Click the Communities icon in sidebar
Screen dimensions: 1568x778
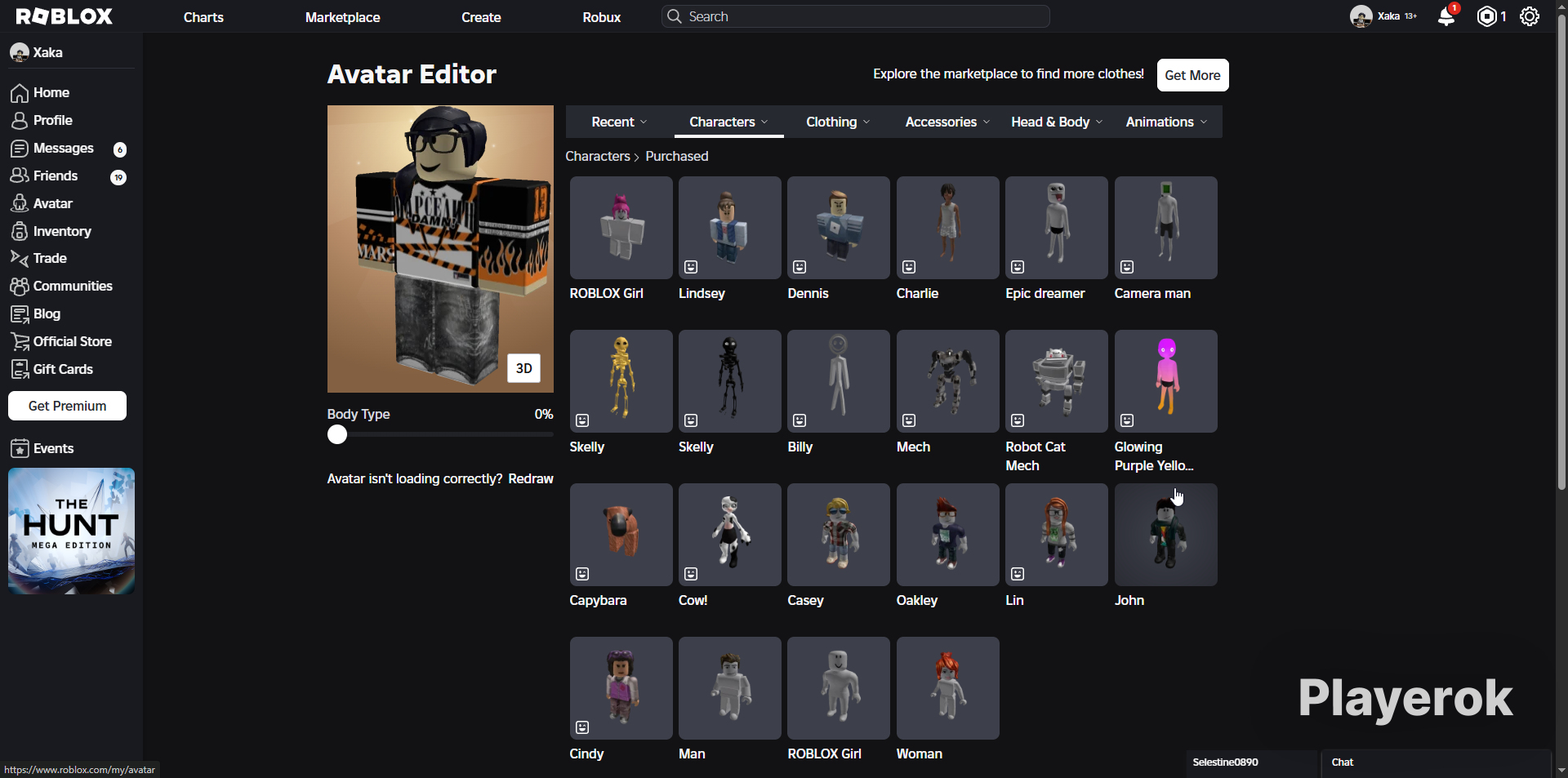(20, 287)
